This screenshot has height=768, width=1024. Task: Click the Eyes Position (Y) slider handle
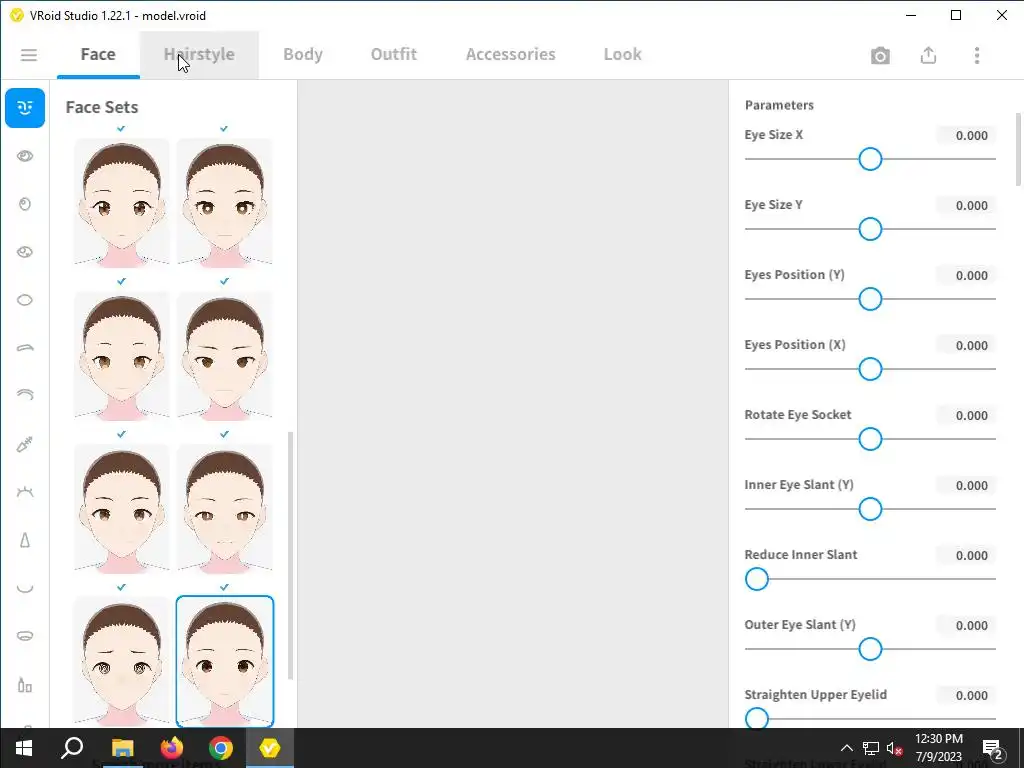(x=870, y=299)
